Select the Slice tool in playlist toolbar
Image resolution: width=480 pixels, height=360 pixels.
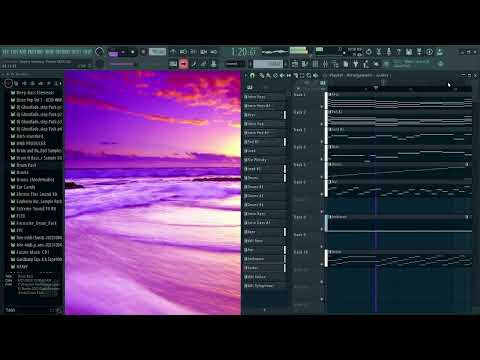[295, 76]
